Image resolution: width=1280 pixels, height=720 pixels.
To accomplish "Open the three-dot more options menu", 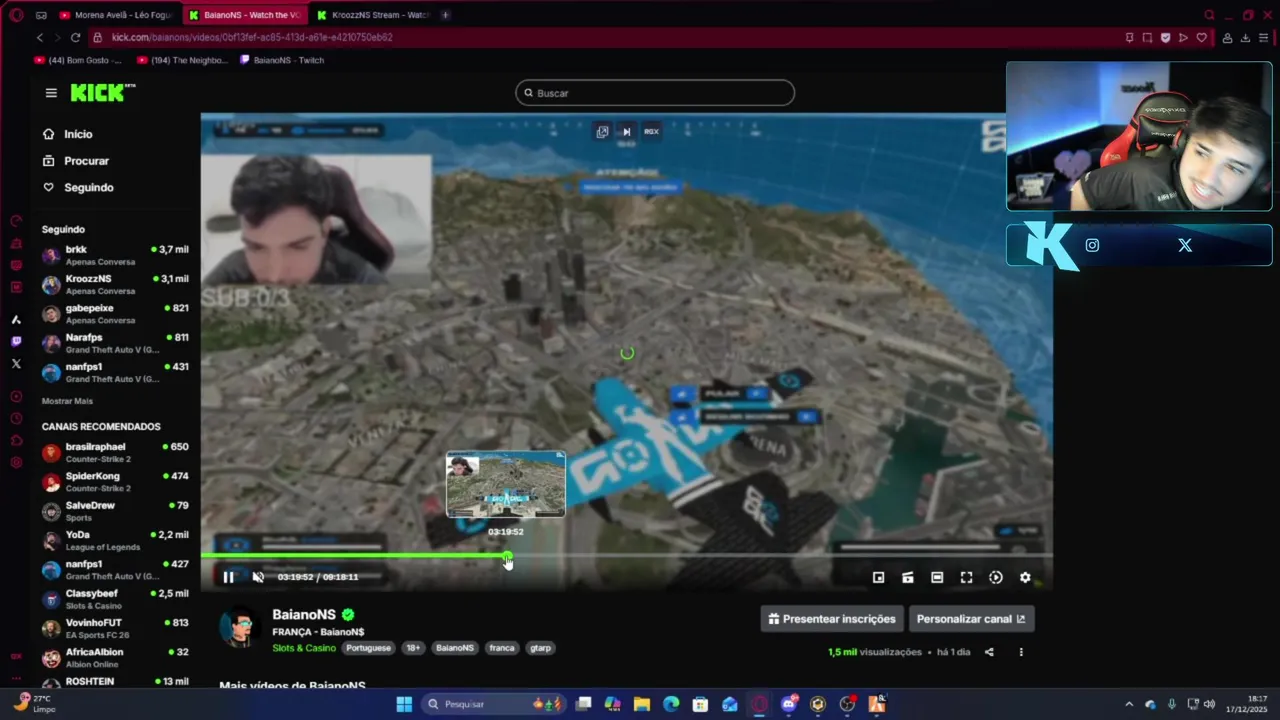I will click(1021, 652).
